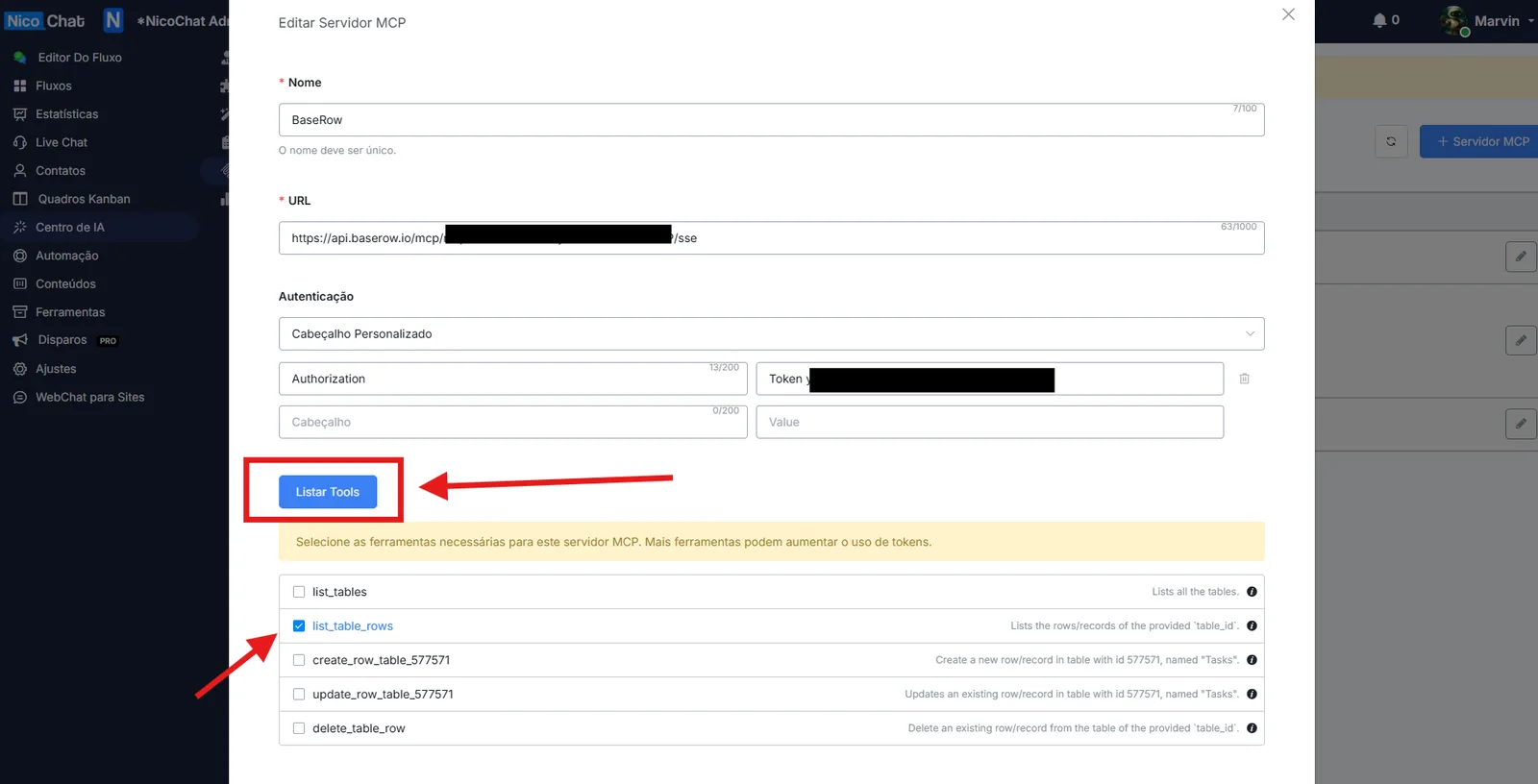Show info for delete_table_row tool
Image resolution: width=1538 pixels, height=784 pixels.
1252,728
